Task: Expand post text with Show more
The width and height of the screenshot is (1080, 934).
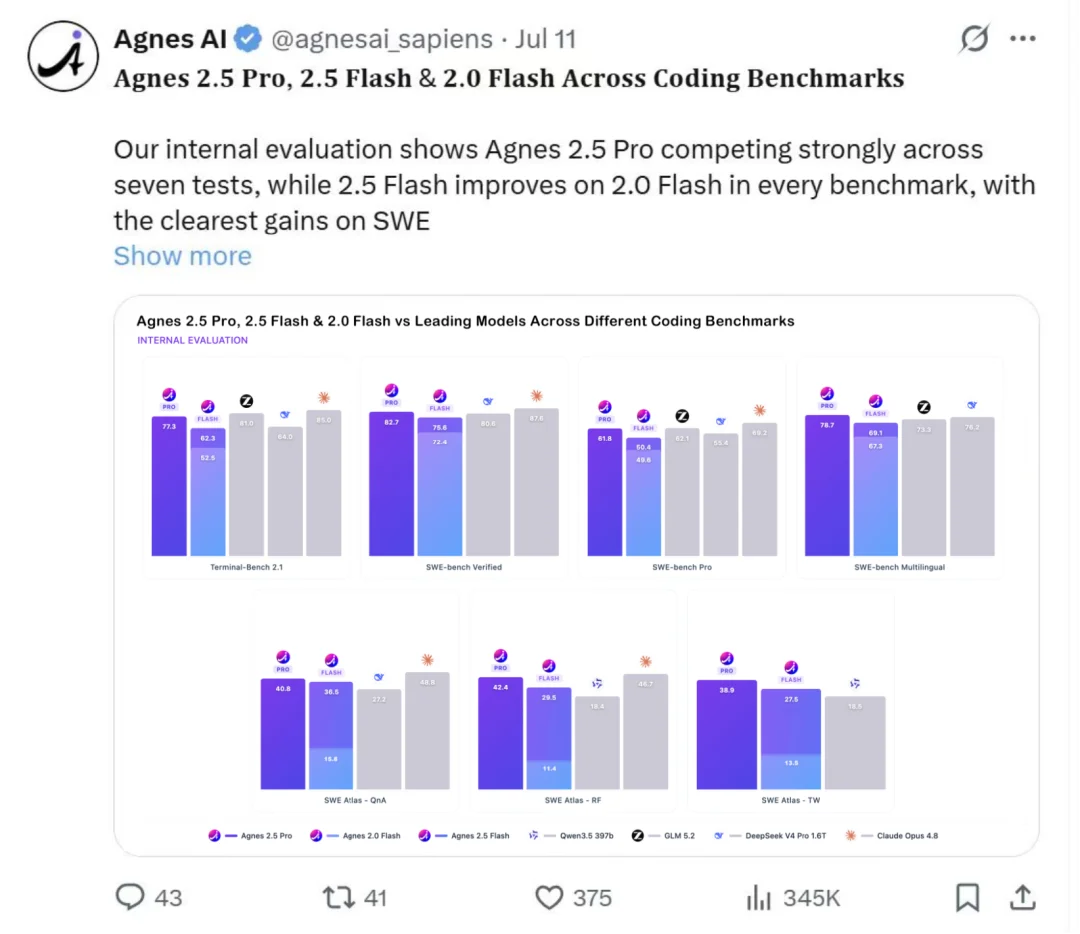Action: click(183, 256)
